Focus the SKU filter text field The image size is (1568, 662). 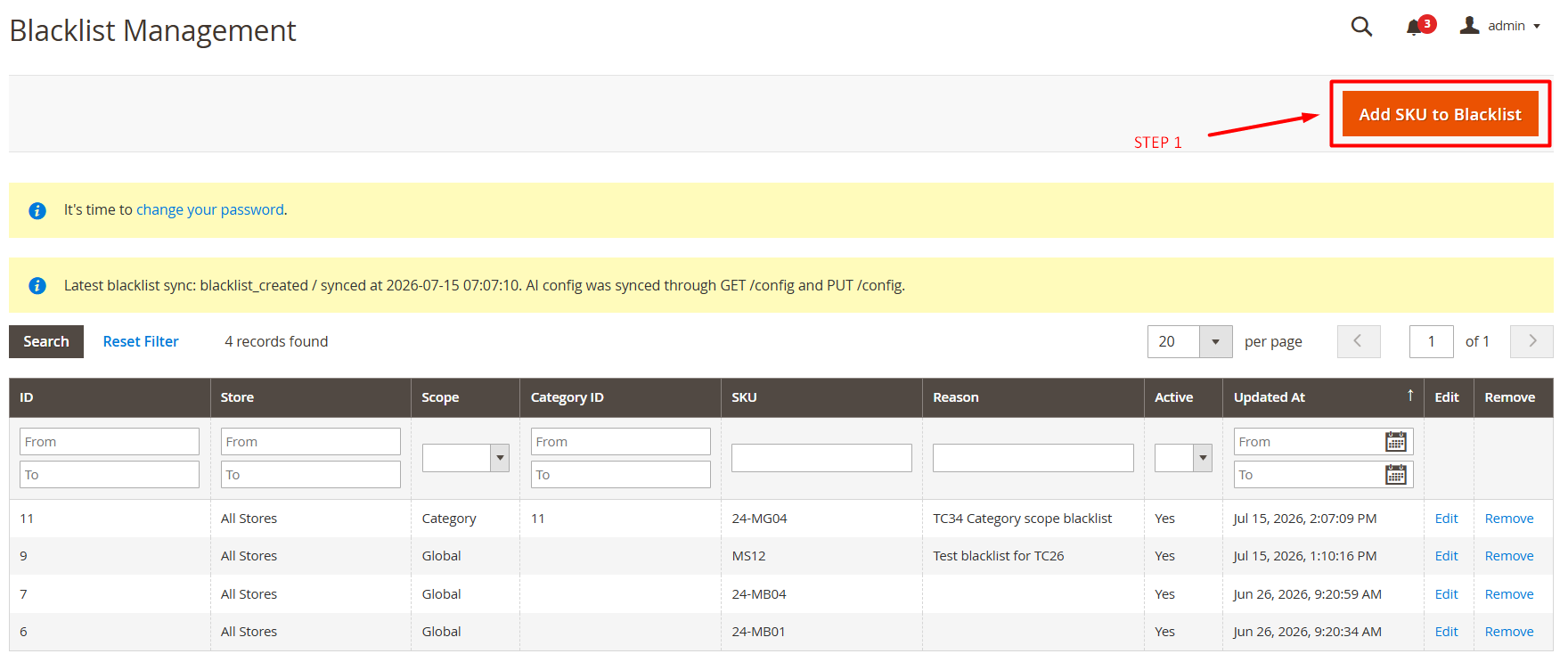[821, 458]
